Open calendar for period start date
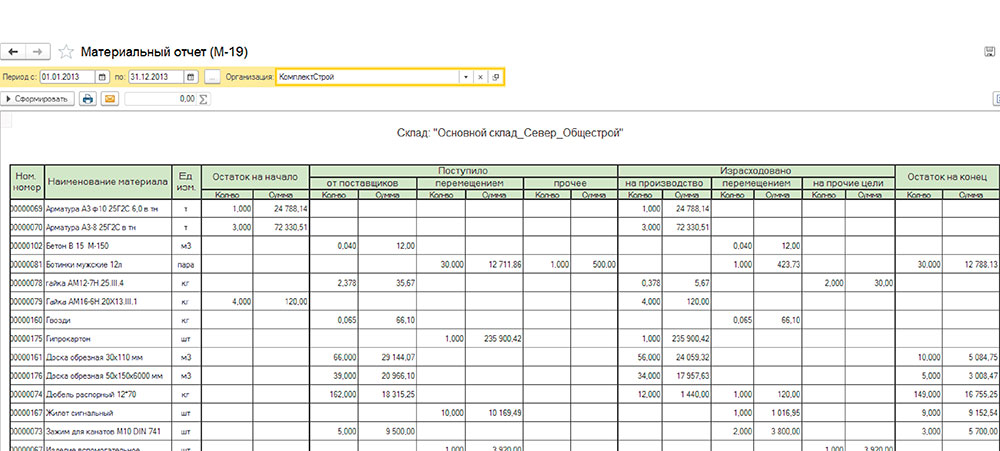The height and width of the screenshot is (451, 1000). (x=102, y=77)
